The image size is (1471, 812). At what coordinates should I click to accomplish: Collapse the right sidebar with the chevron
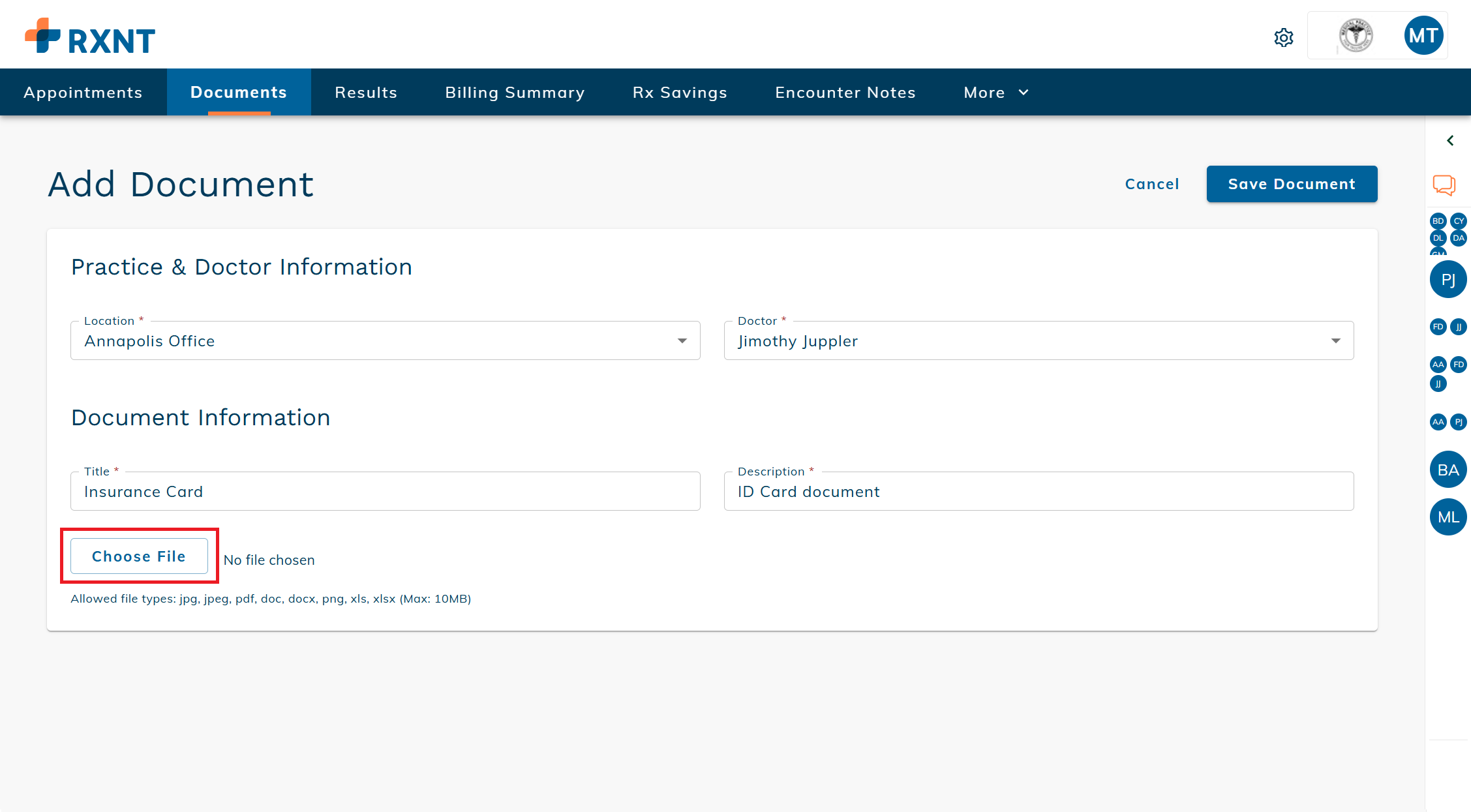coord(1450,140)
